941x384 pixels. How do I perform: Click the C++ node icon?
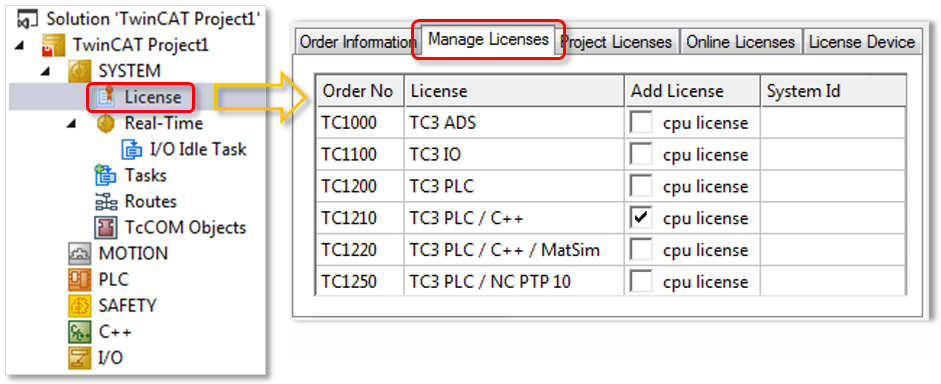79,332
